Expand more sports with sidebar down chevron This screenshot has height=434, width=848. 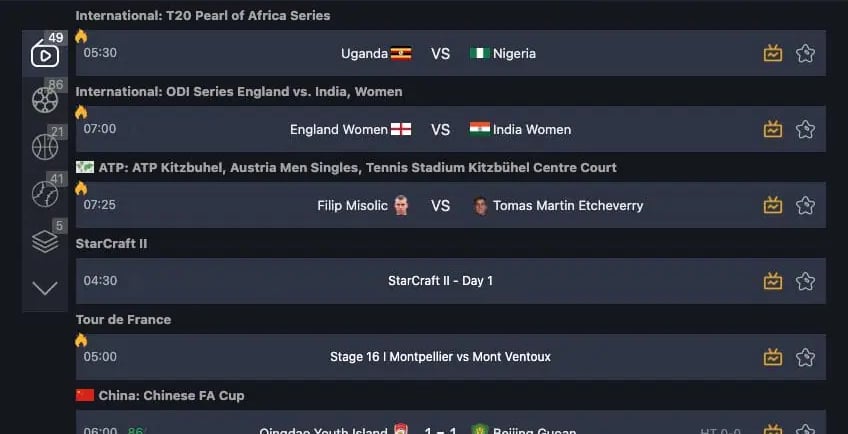tap(45, 288)
